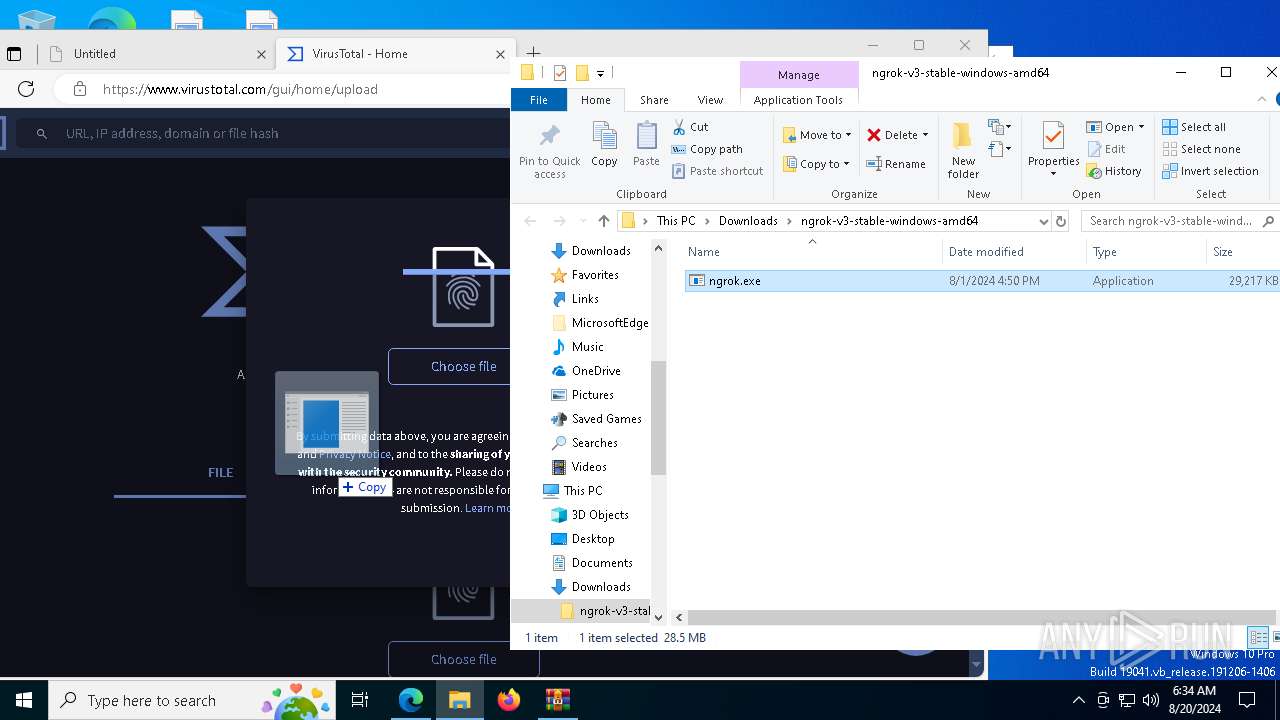The image size is (1280, 720).
Task: Switch to the Share ribbon tab
Action: 654,100
